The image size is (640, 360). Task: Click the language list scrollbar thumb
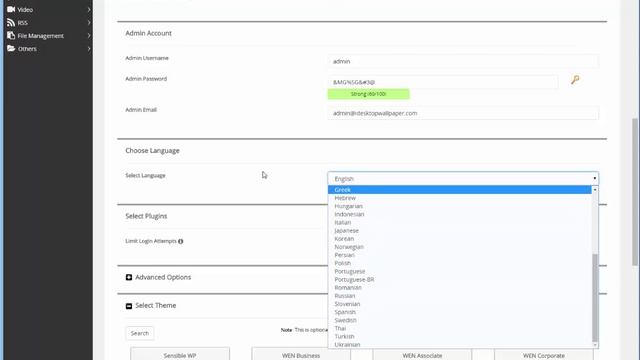pos(595,298)
